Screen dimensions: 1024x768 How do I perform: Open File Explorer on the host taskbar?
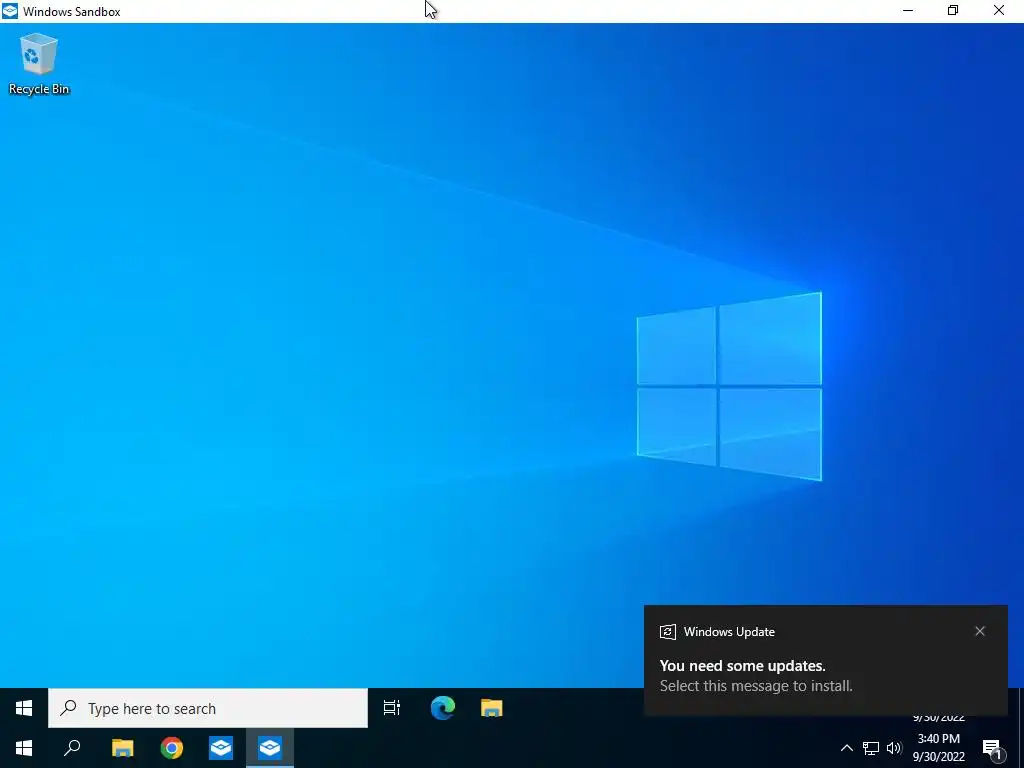click(x=122, y=748)
